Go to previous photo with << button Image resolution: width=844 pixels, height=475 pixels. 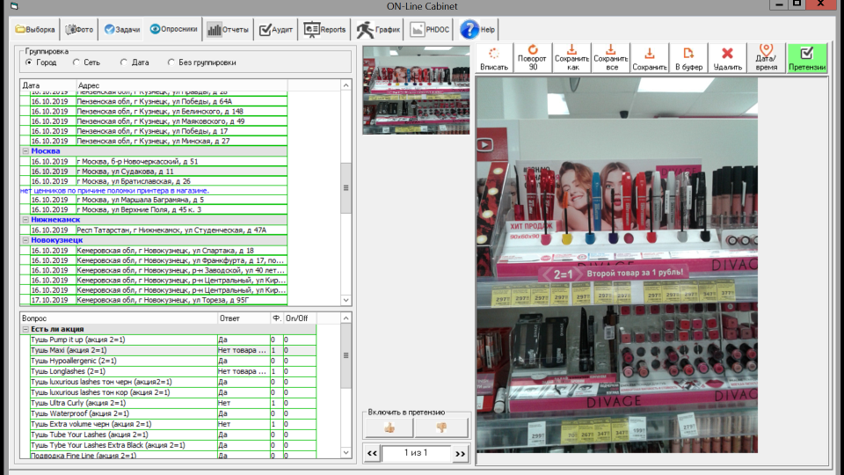click(372, 453)
